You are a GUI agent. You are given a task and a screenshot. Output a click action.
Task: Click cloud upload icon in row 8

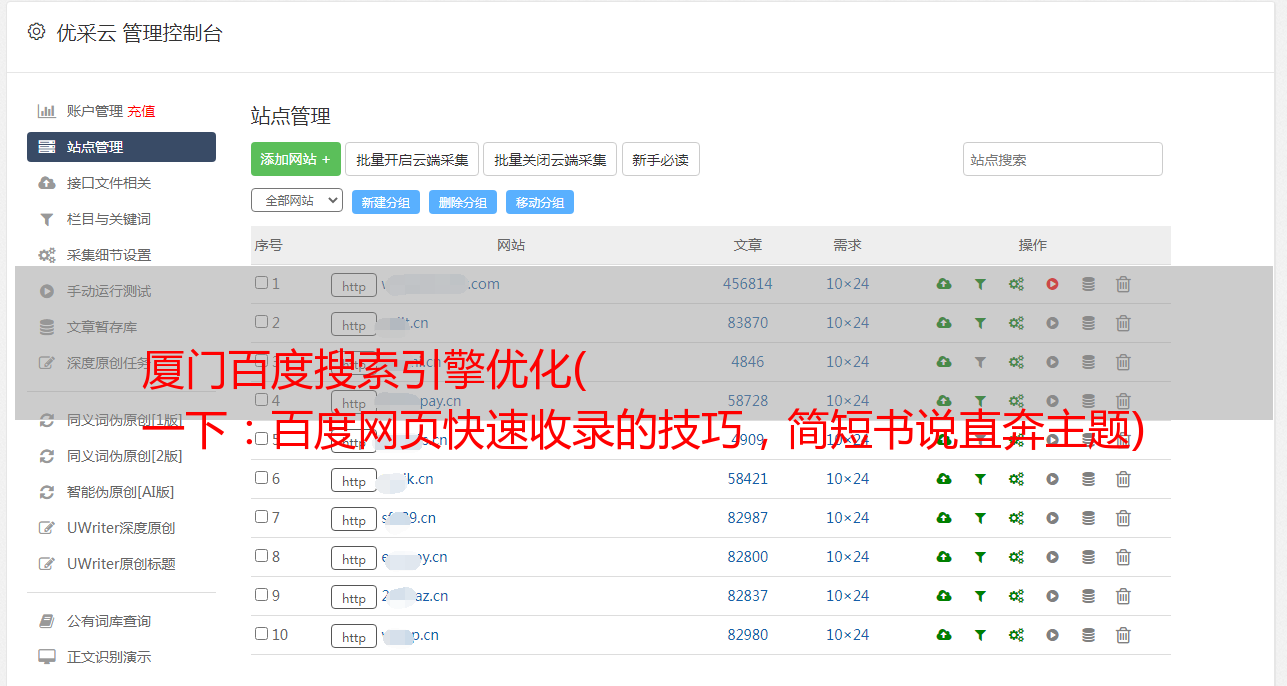point(944,557)
